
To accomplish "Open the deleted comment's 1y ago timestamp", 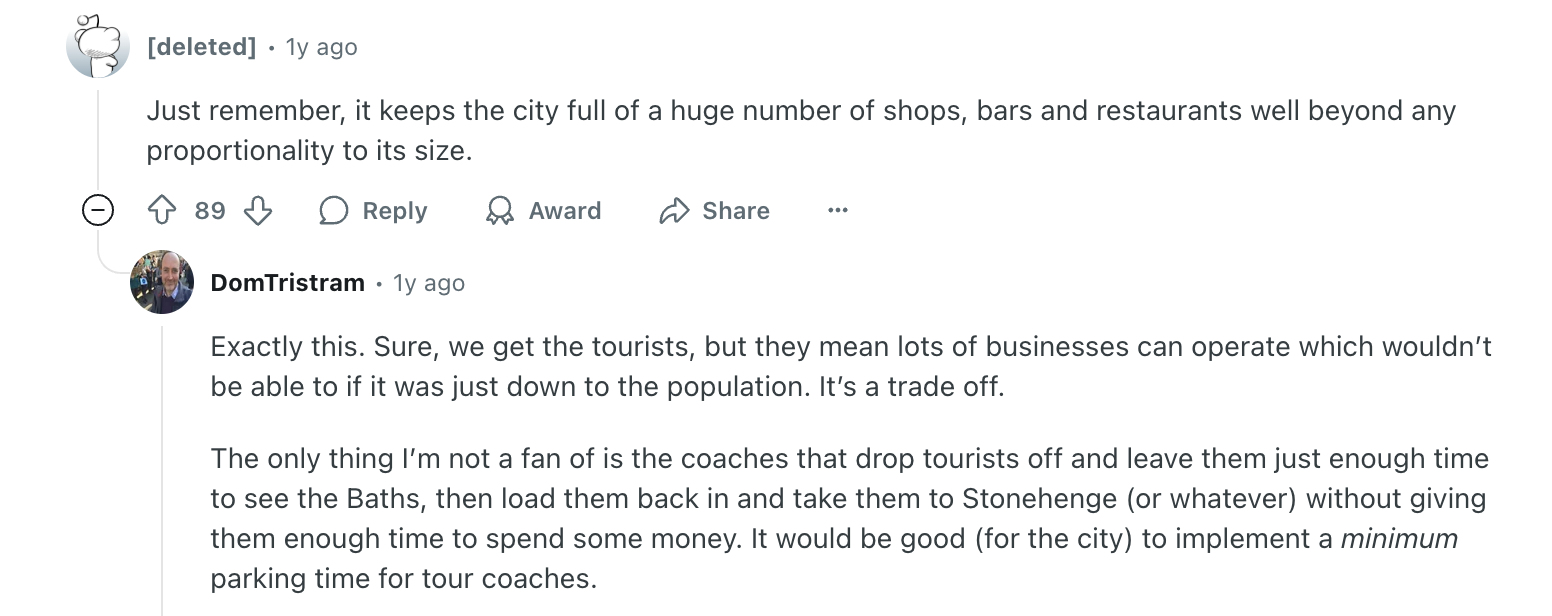I will click(321, 47).
